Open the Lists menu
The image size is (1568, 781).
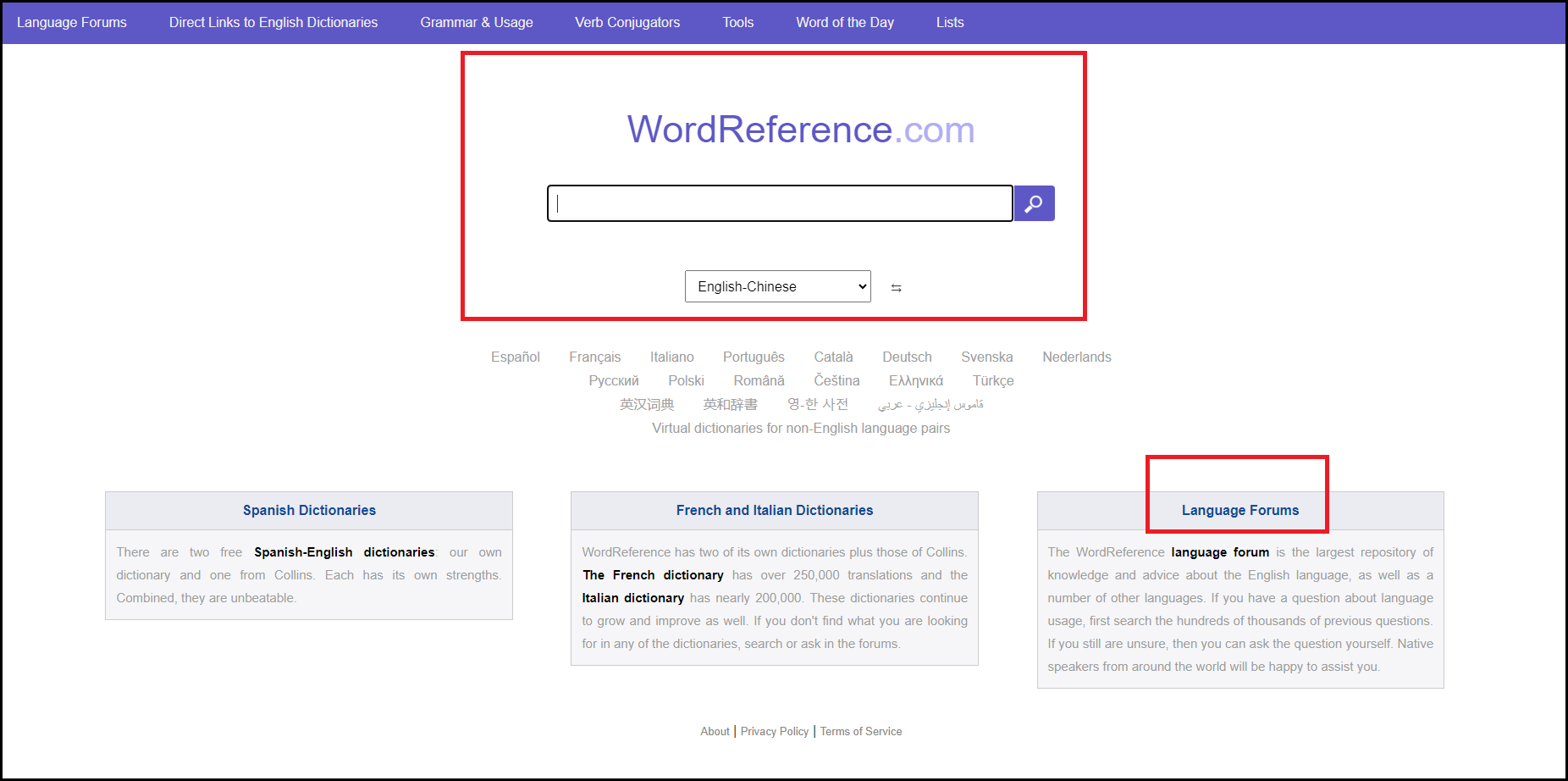pyautogui.click(x=950, y=22)
